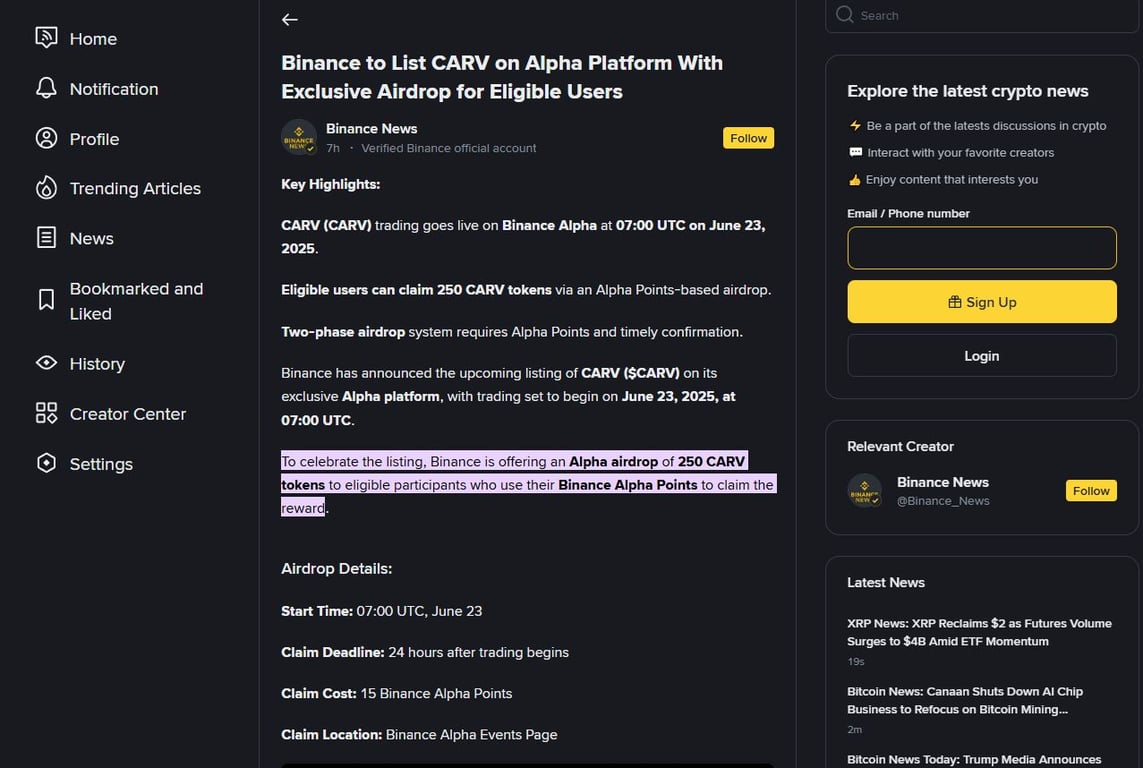
Task: Click the Email / Phone number field
Action: [981, 248]
